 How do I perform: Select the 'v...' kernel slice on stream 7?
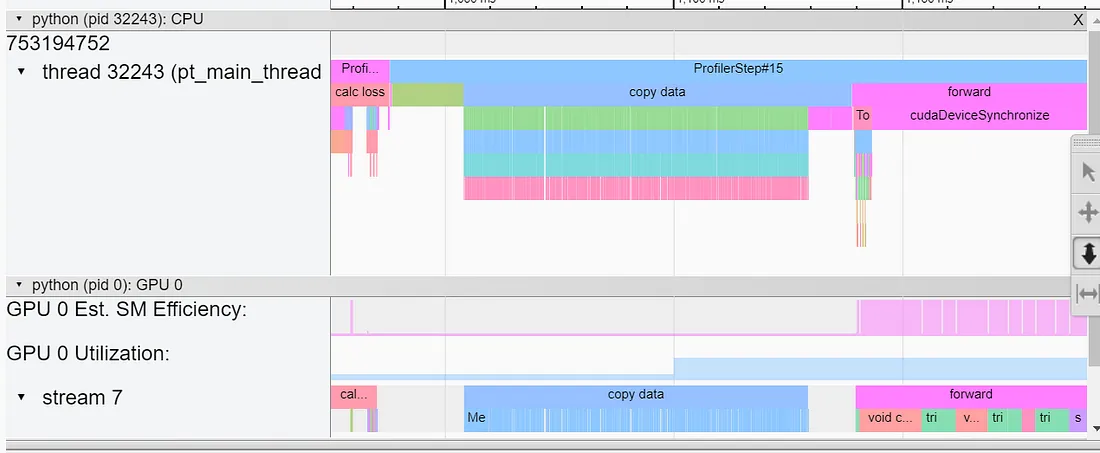(971, 420)
